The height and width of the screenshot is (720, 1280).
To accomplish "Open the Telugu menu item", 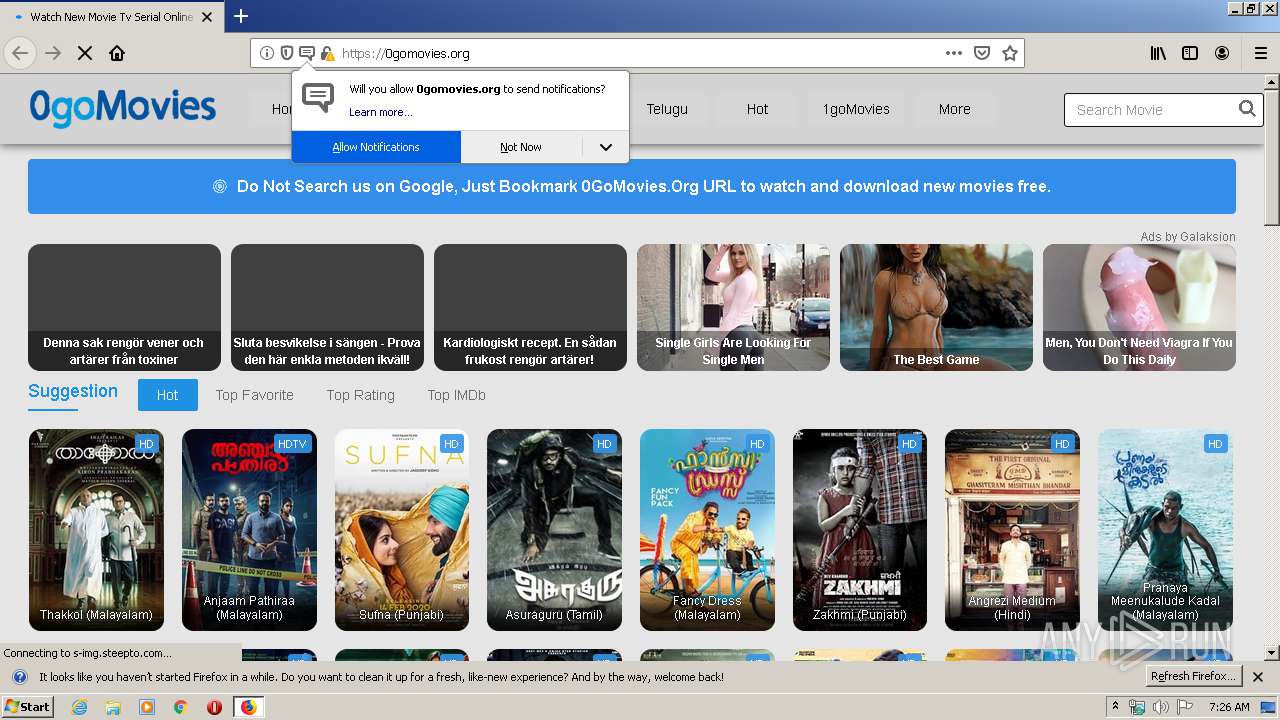I will click(x=667, y=109).
